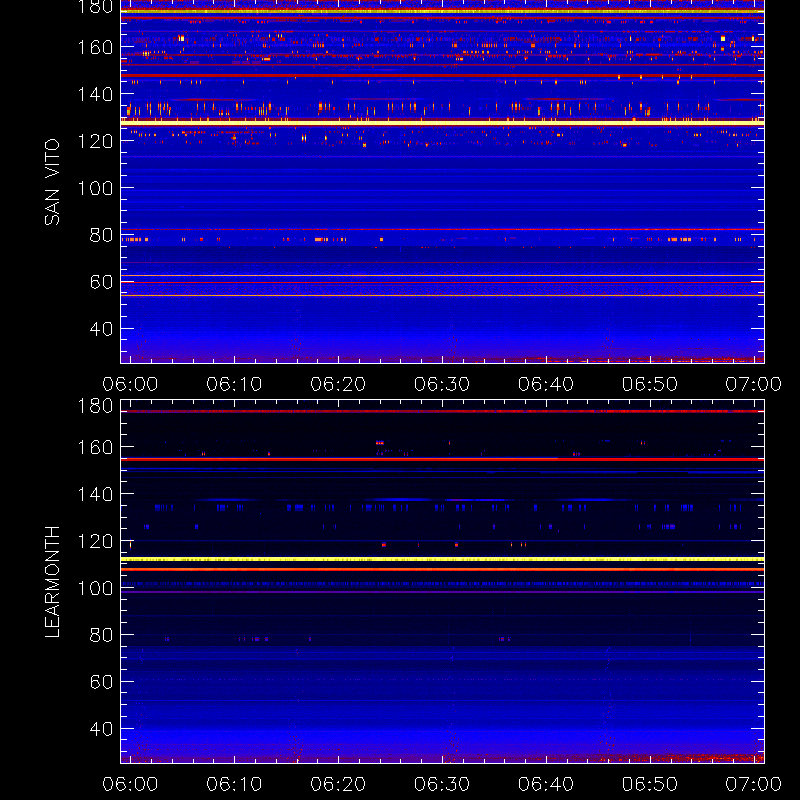800x800 pixels.
Task: Click the SAN VITO axis title
Action: (x=52, y=182)
